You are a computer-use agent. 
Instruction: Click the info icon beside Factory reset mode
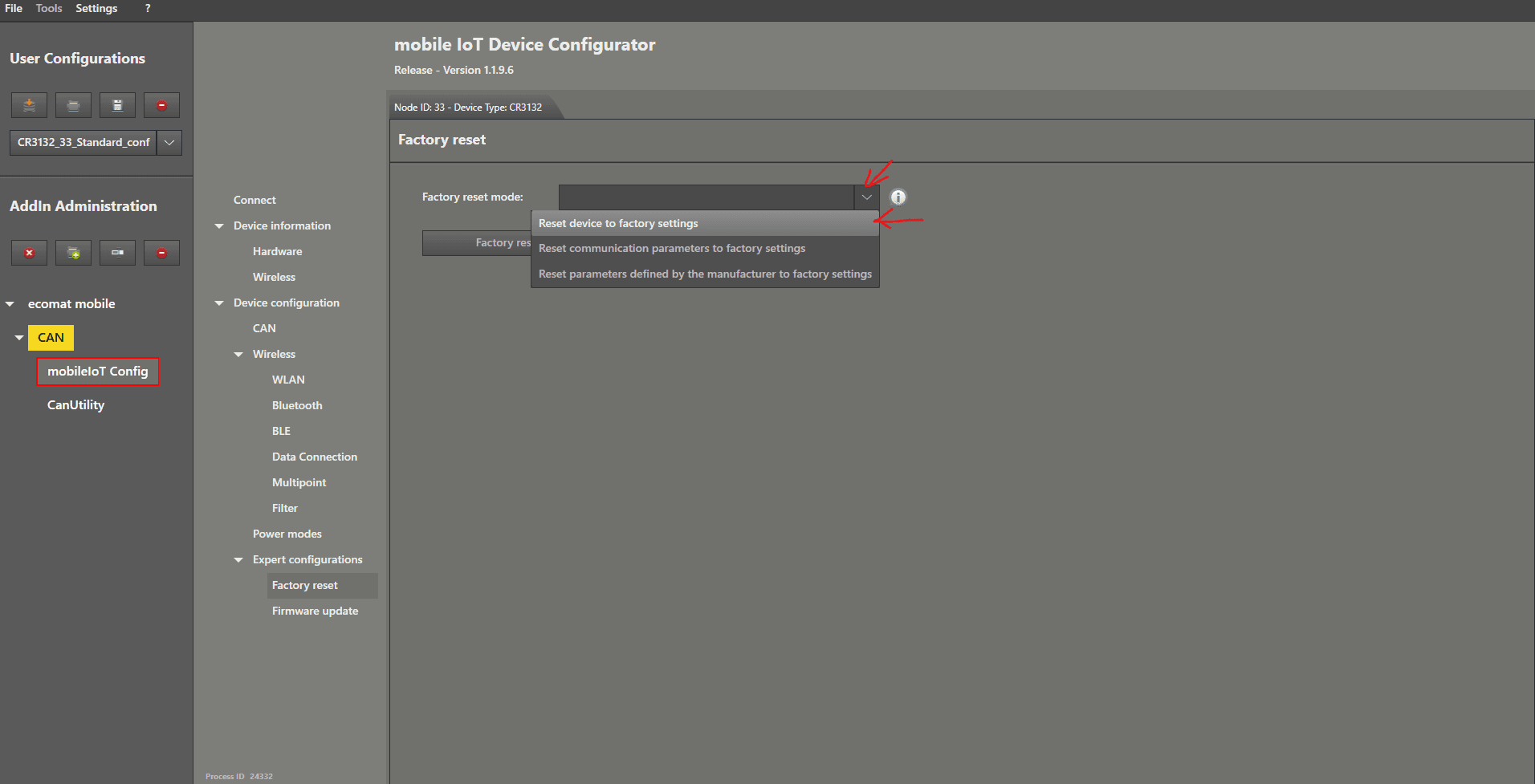[x=898, y=197]
